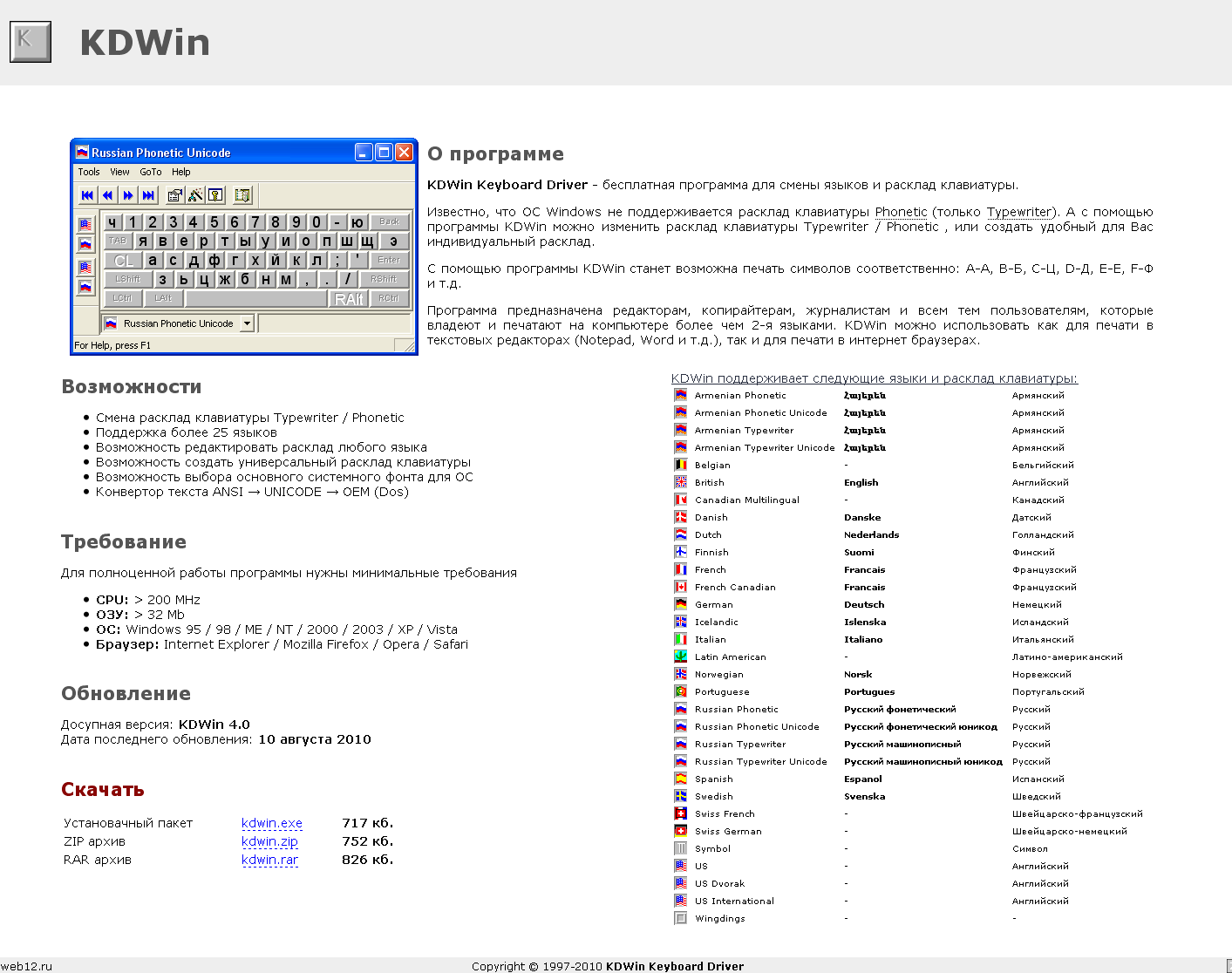This screenshot has height=973, width=1232.
Task: Select the bottommost Russian flag in the KDWin side panel
Action: coord(85,287)
